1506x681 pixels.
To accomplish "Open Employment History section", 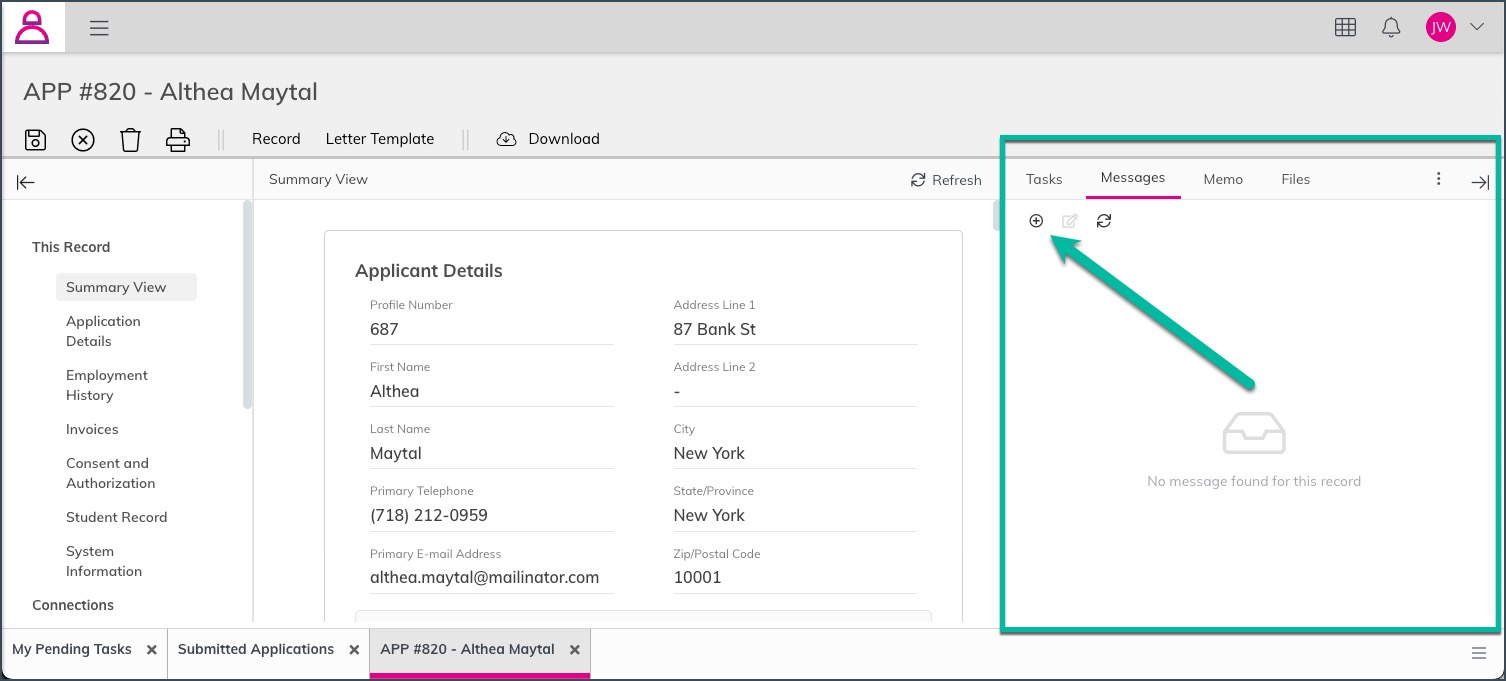I will tap(107, 385).
